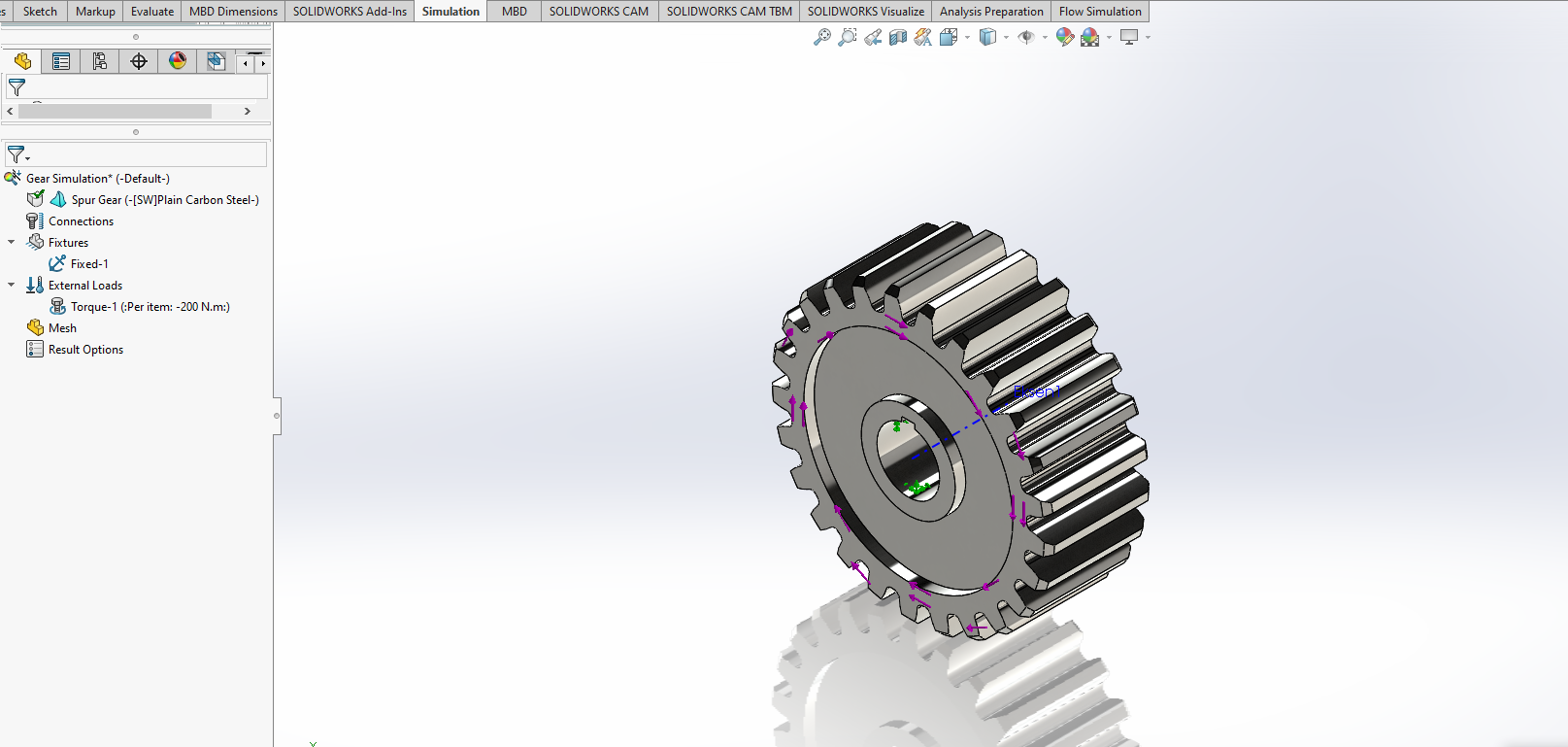The height and width of the screenshot is (747, 1568).
Task: Open simulation tree filter funnel dropdown
Action: point(18,154)
